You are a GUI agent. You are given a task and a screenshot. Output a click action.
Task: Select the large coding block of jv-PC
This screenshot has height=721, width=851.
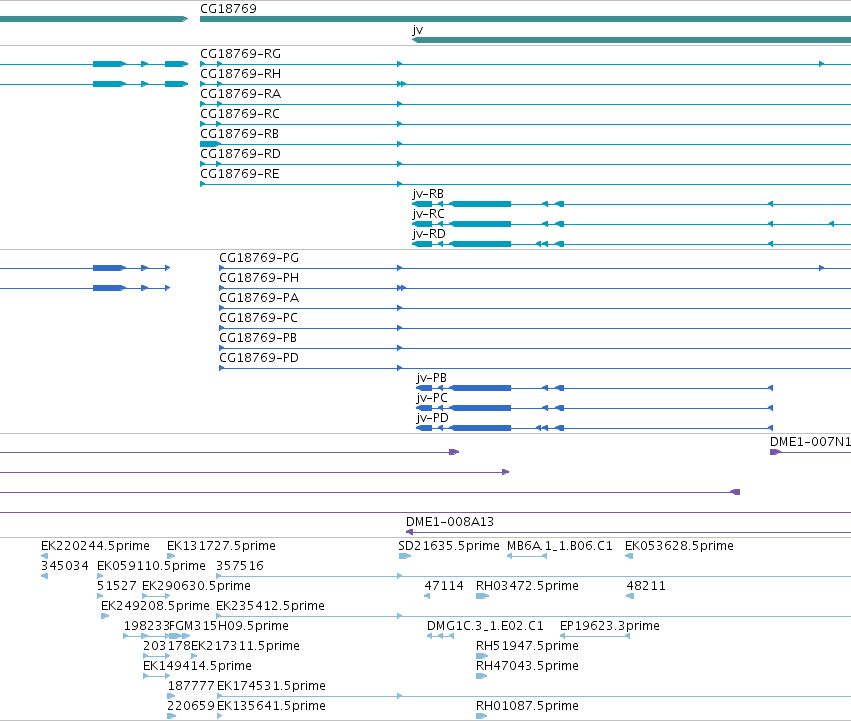pos(480,408)
